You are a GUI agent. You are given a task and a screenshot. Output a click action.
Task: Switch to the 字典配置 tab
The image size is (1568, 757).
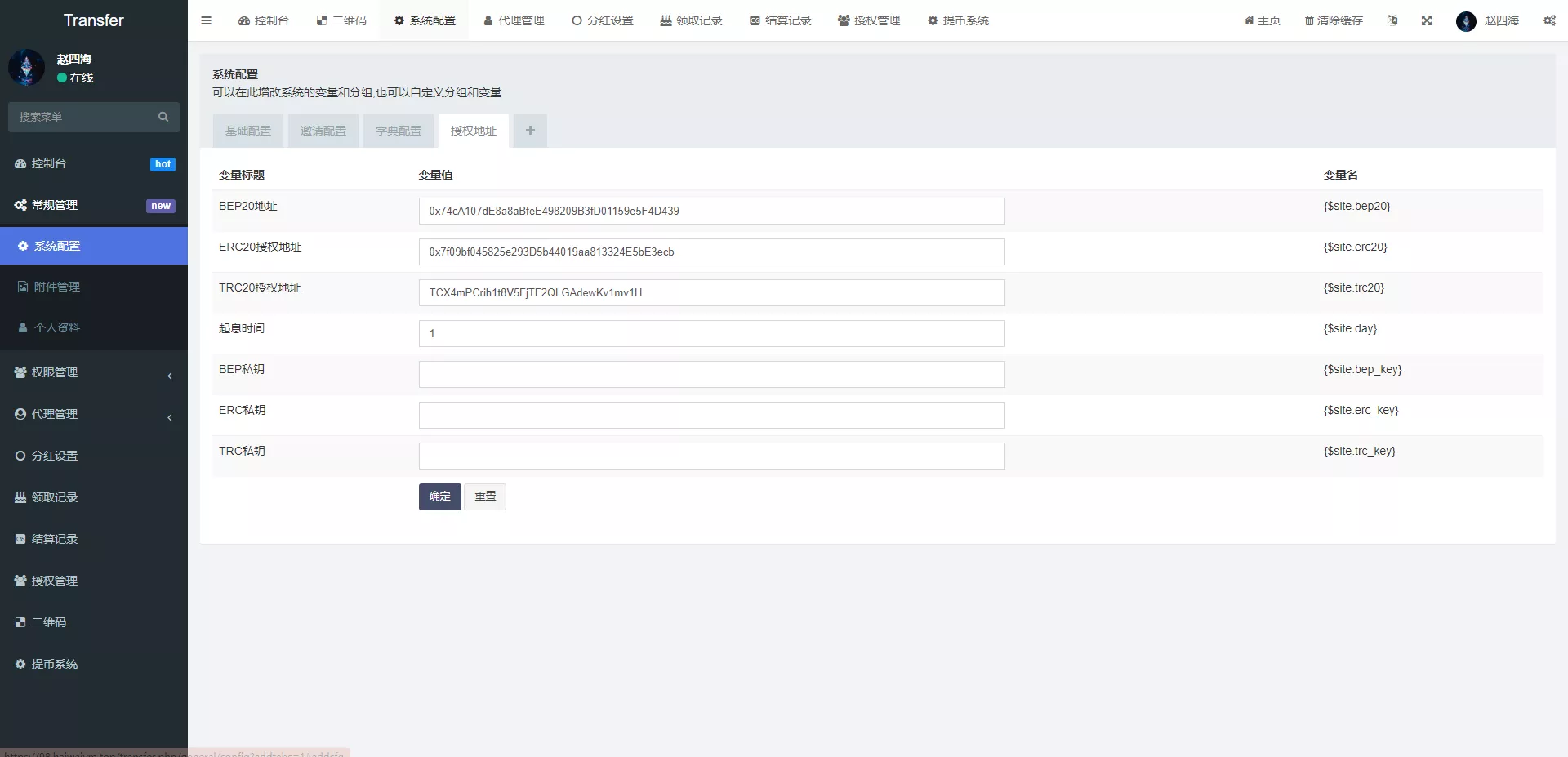pyautogui.click(x=398, y=131)
